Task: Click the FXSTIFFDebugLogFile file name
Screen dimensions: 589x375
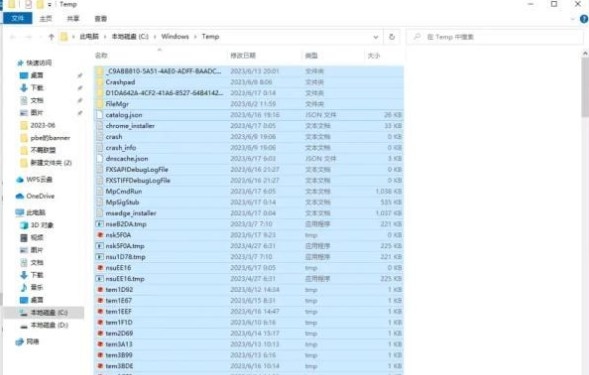Action: coord(138,180)
